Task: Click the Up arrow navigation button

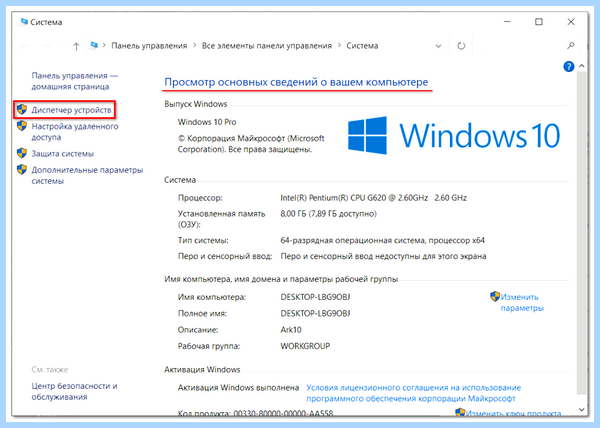Action: click(x=76, y=46)
